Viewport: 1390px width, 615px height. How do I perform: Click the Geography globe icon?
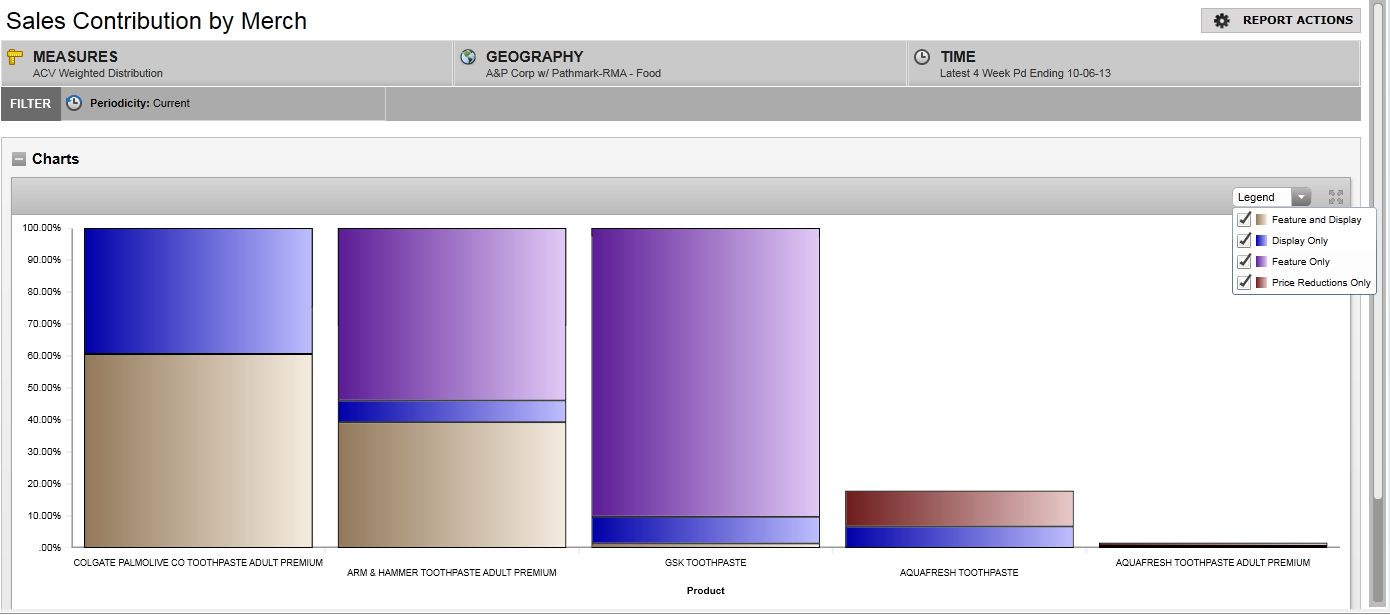[468, 57]
